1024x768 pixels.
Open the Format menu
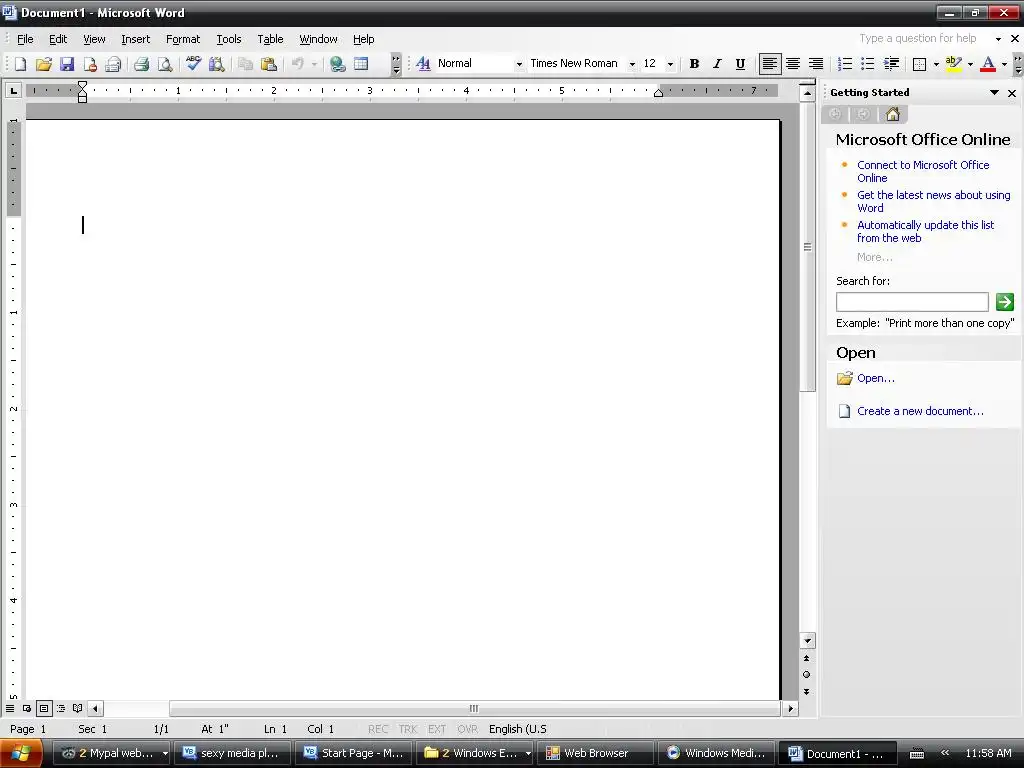point(183,39)
